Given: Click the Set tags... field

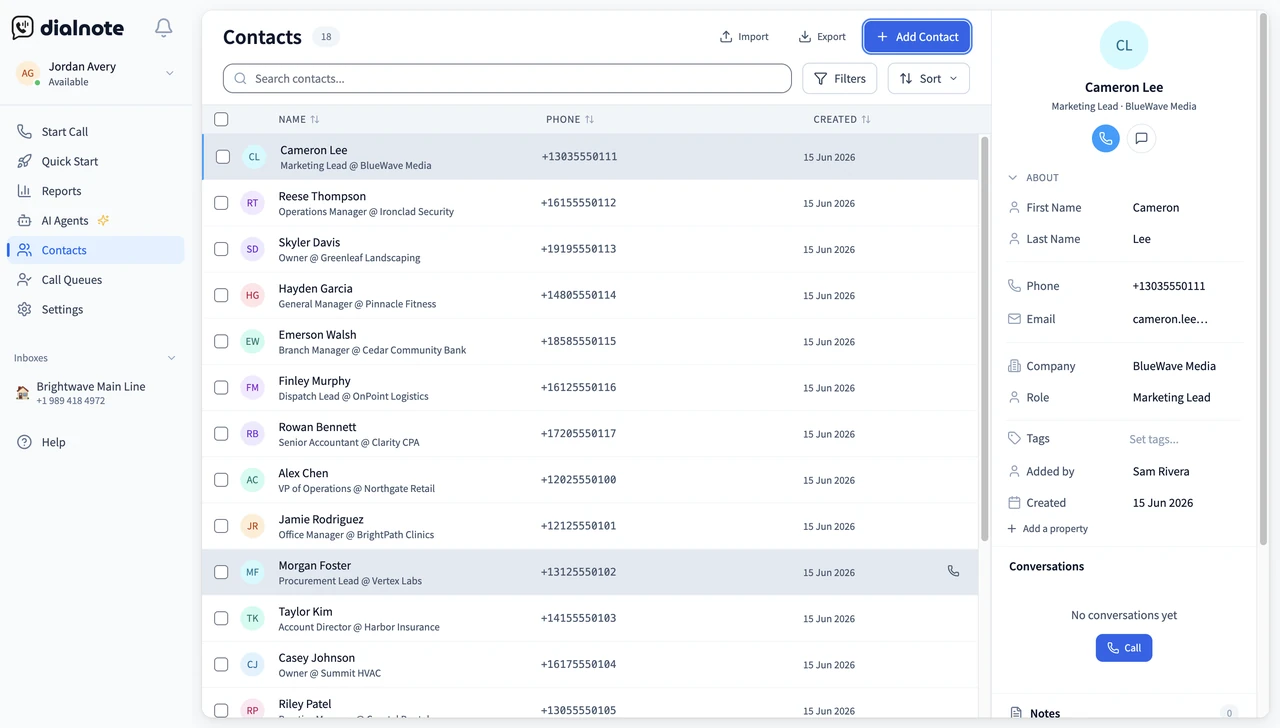Looking at the screenshot, I should (1154, 439).
